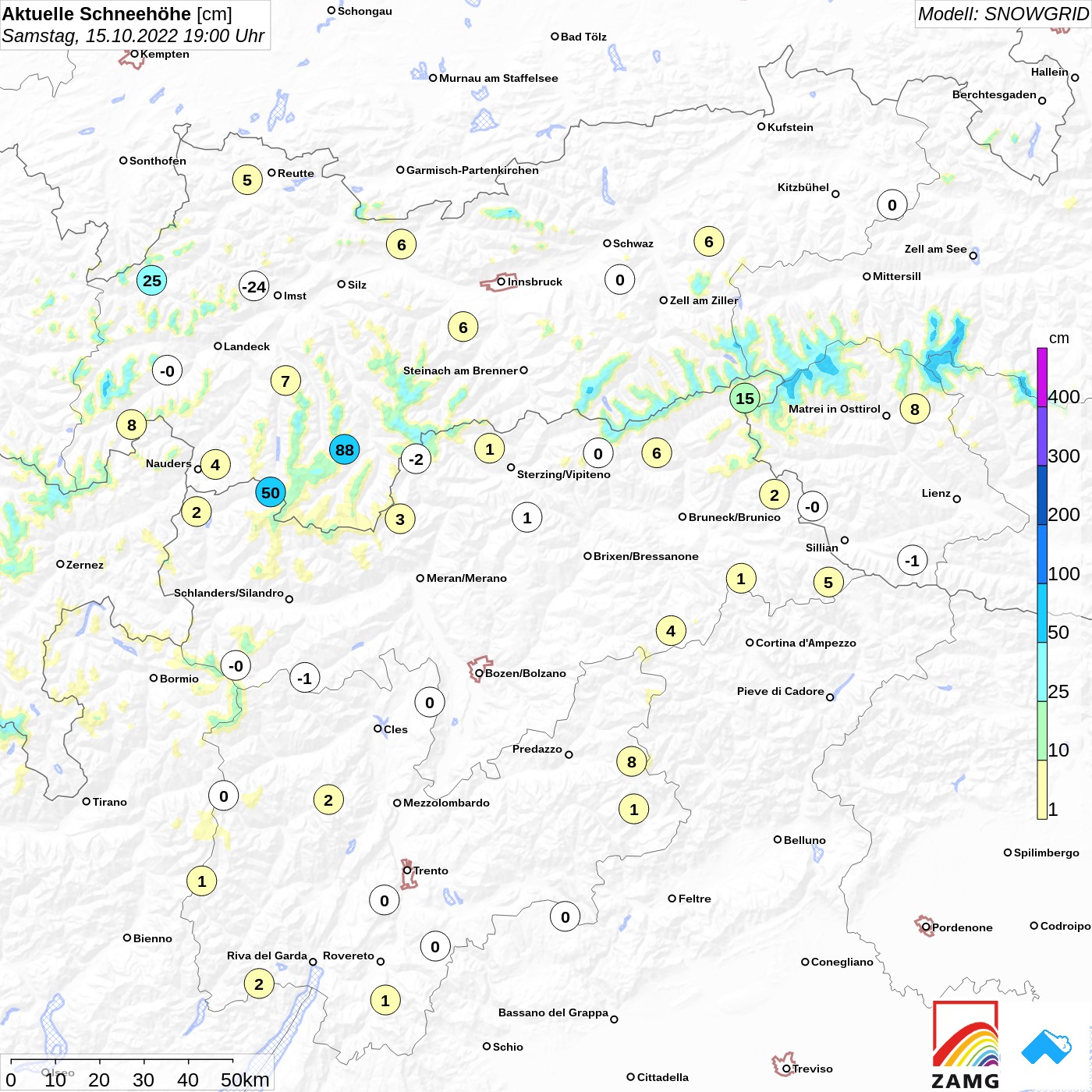Screen dimensions: 1092x1092
Task: Click the 4 marker beside Nauders
Action: point(215,465)
